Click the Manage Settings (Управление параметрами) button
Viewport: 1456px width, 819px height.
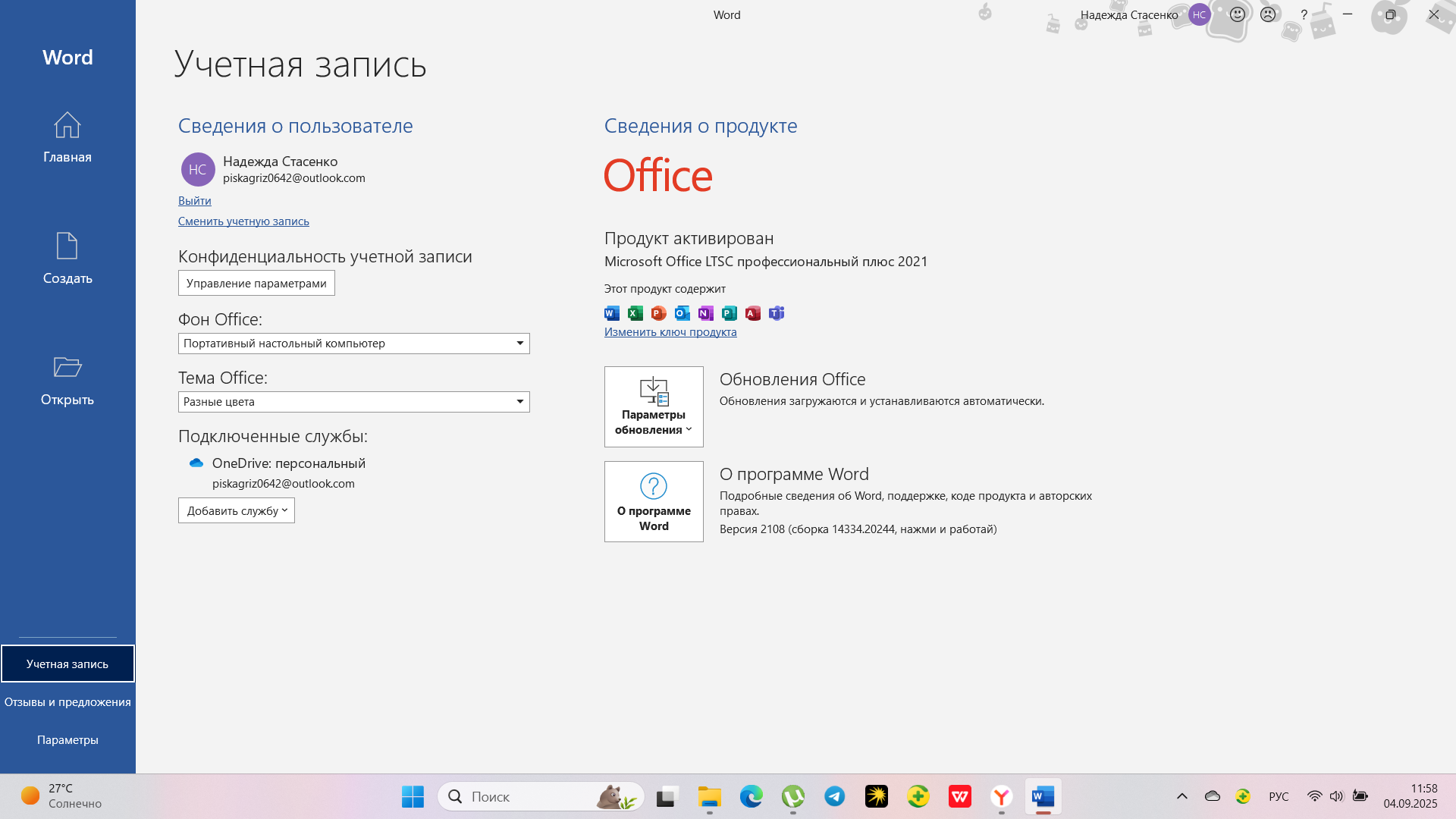[x=256, y=284]
